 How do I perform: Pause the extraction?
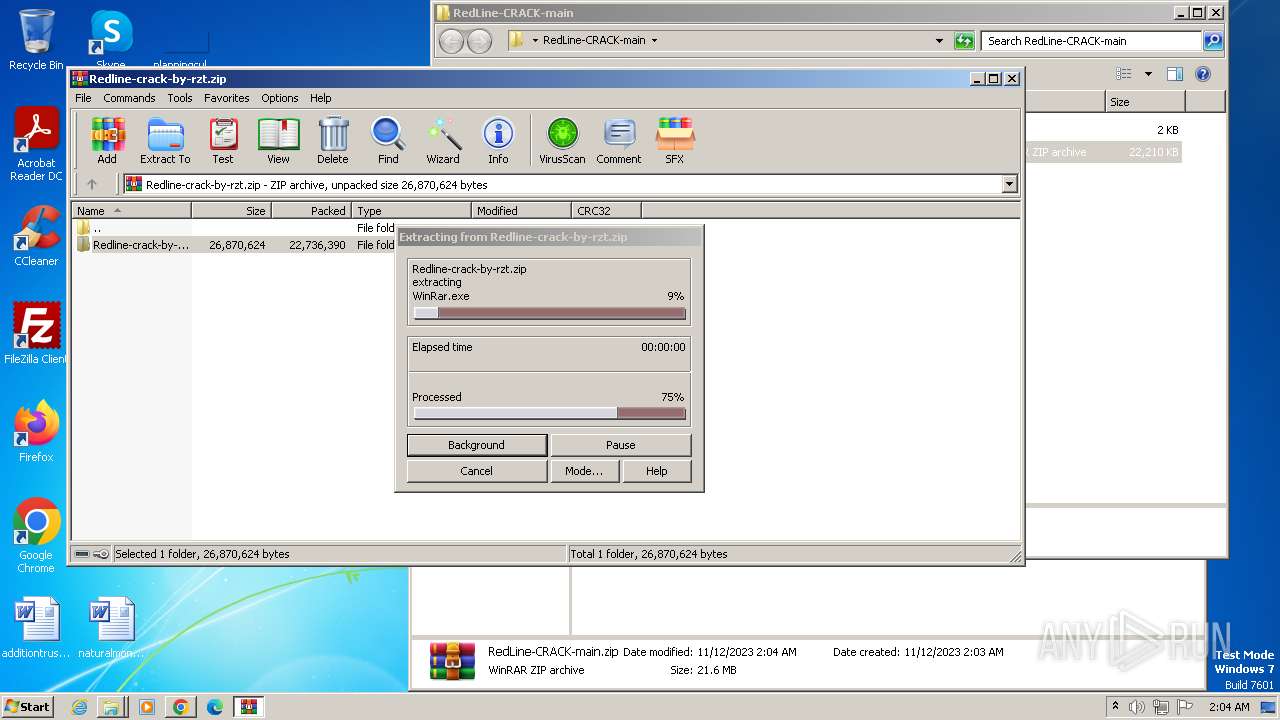pos(620,445)
